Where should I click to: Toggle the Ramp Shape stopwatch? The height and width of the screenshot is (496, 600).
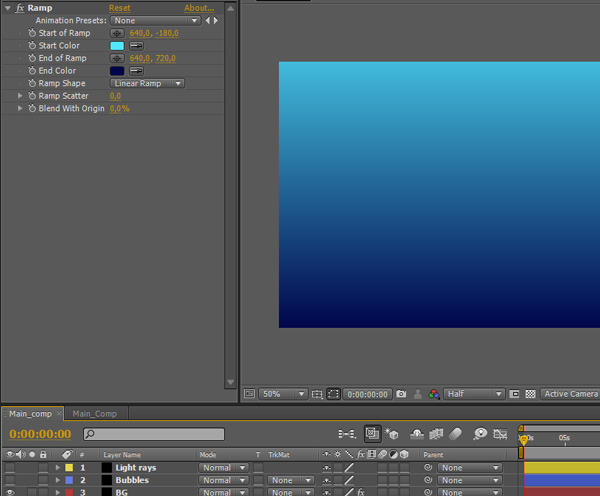pos(32,83)
